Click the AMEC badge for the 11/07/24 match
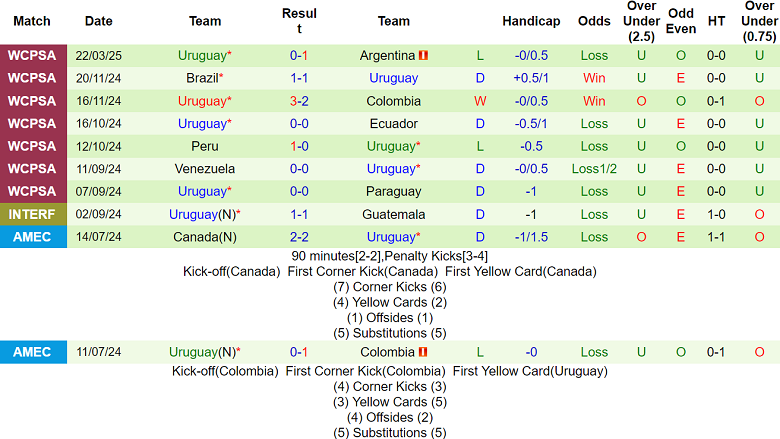 tap(33, 352)
